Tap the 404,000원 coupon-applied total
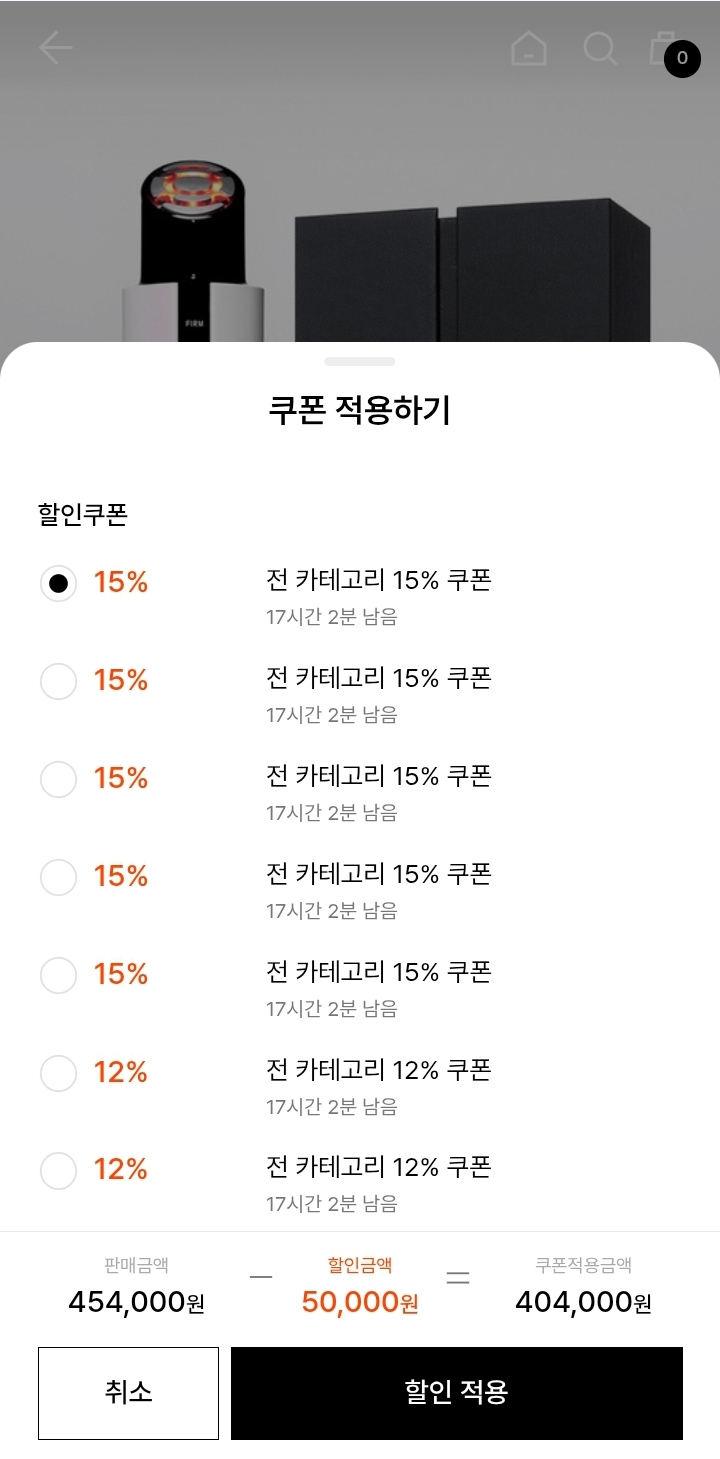 [x=583, y=1302]
